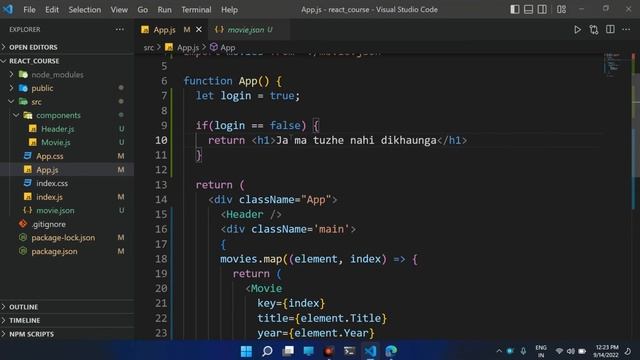Place cursor on 'let login = true;' line

pyautogui.click(x=248, y=96)
